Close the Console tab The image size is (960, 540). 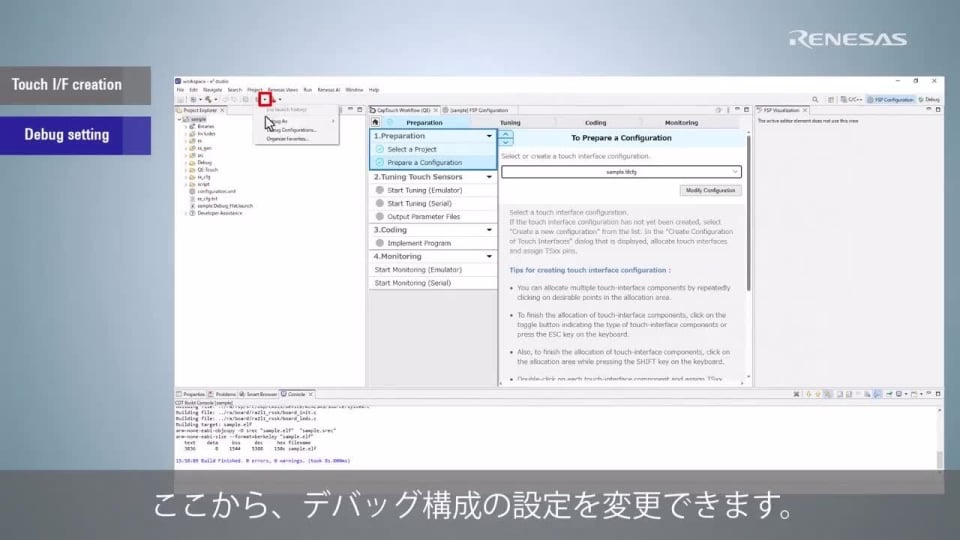311,394
